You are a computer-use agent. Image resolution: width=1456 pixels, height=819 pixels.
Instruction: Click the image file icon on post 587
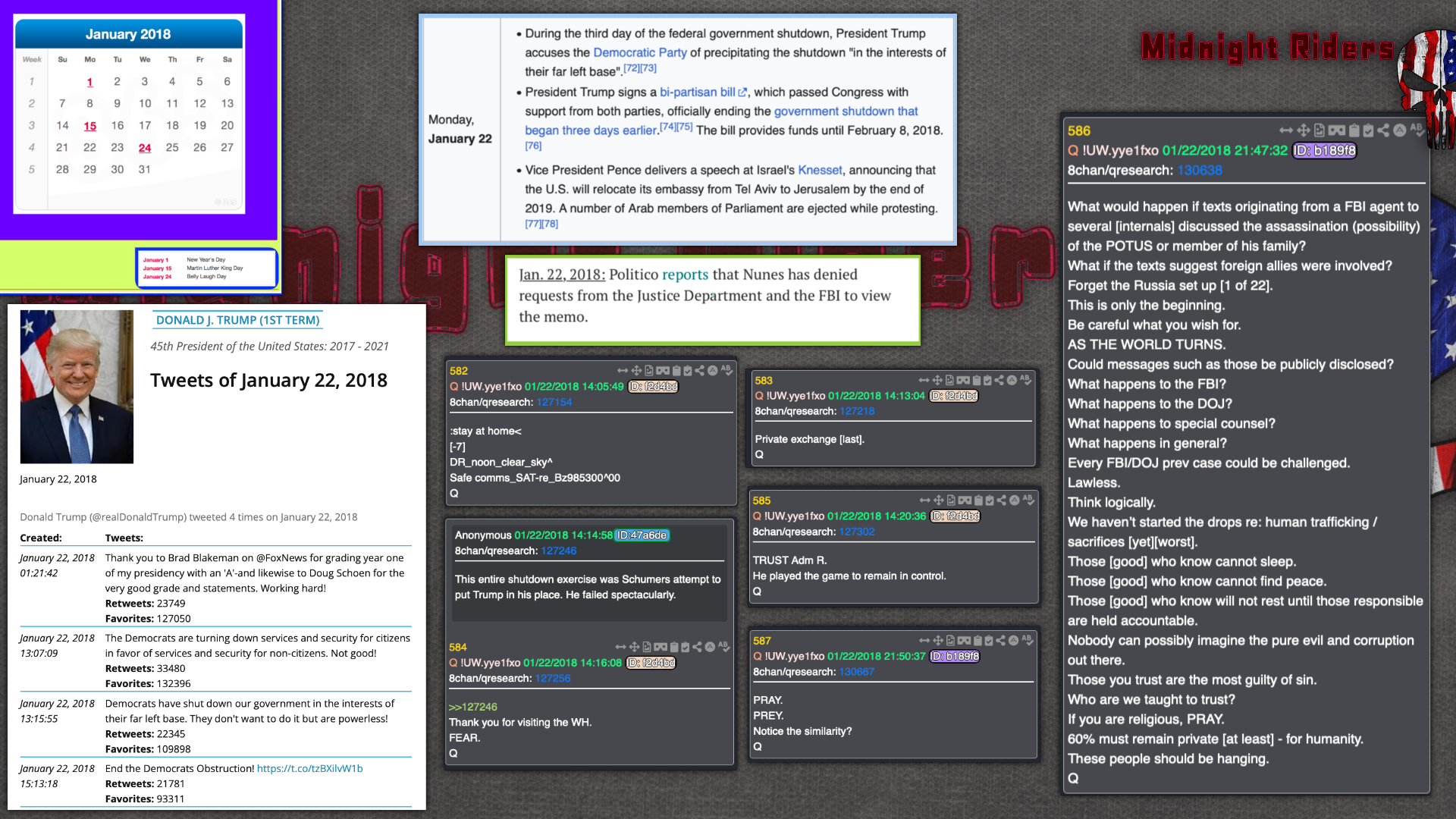(951, 641)
